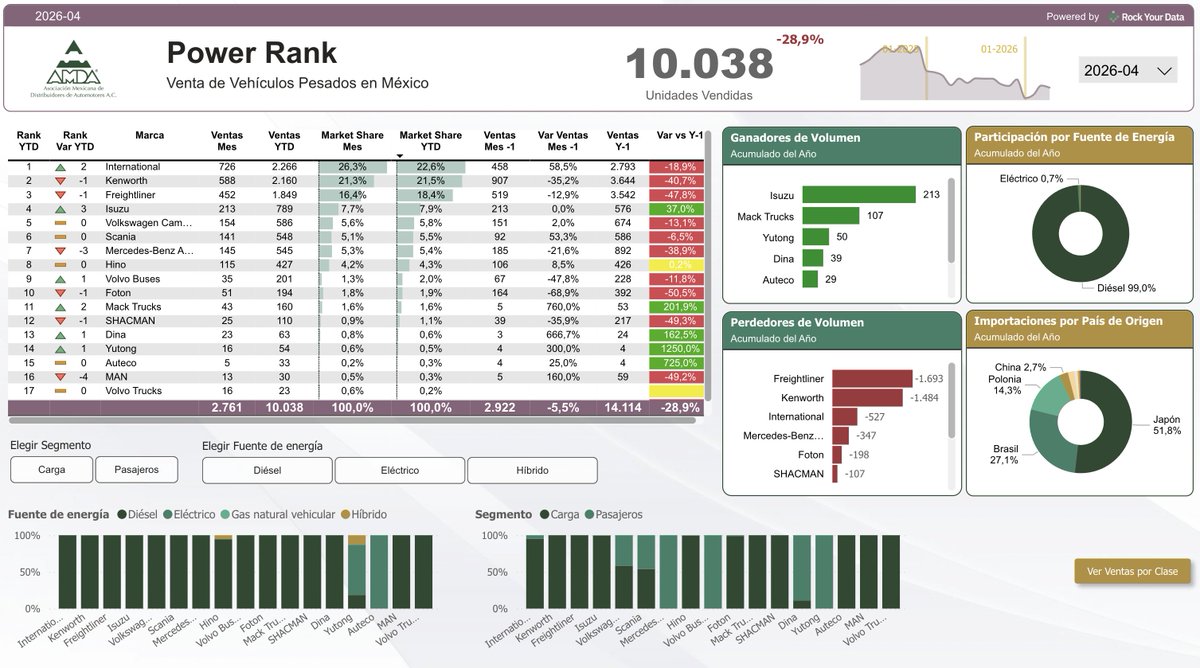Sort table by Ventas YTD column
1200x668 pixels.
(x=284, y=141)
